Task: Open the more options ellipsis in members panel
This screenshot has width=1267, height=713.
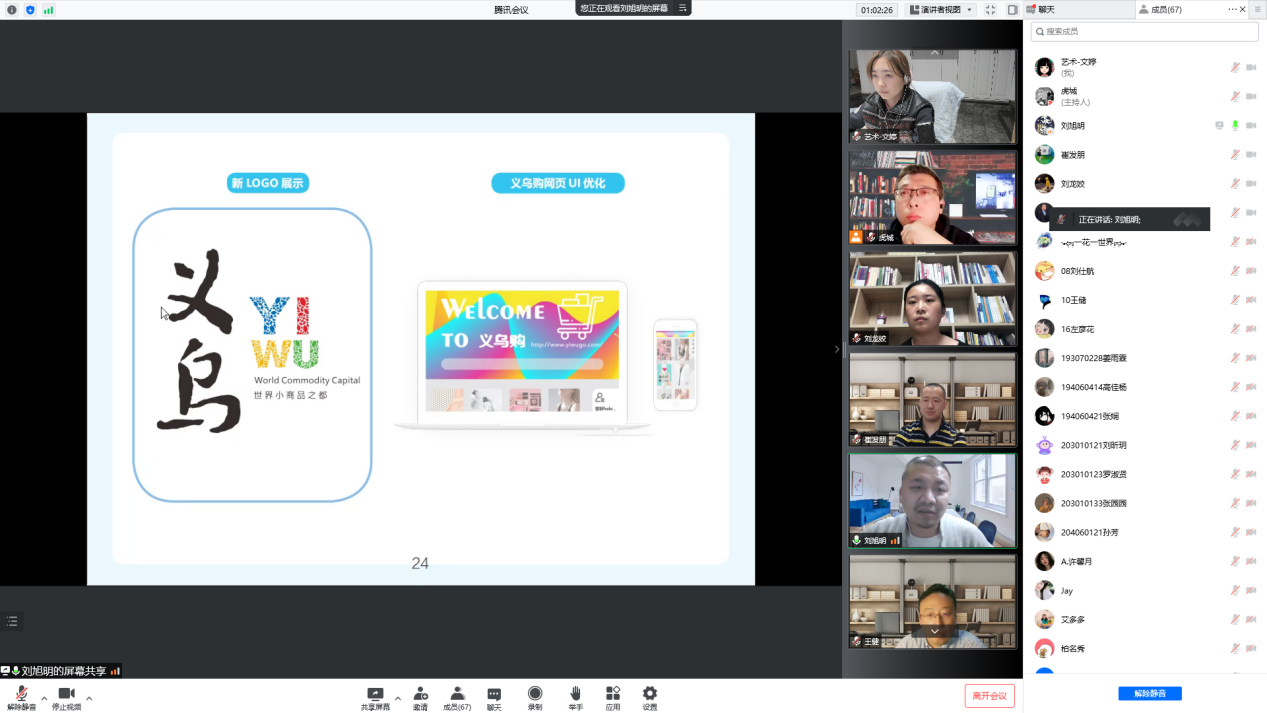Action: (1233, 9)
